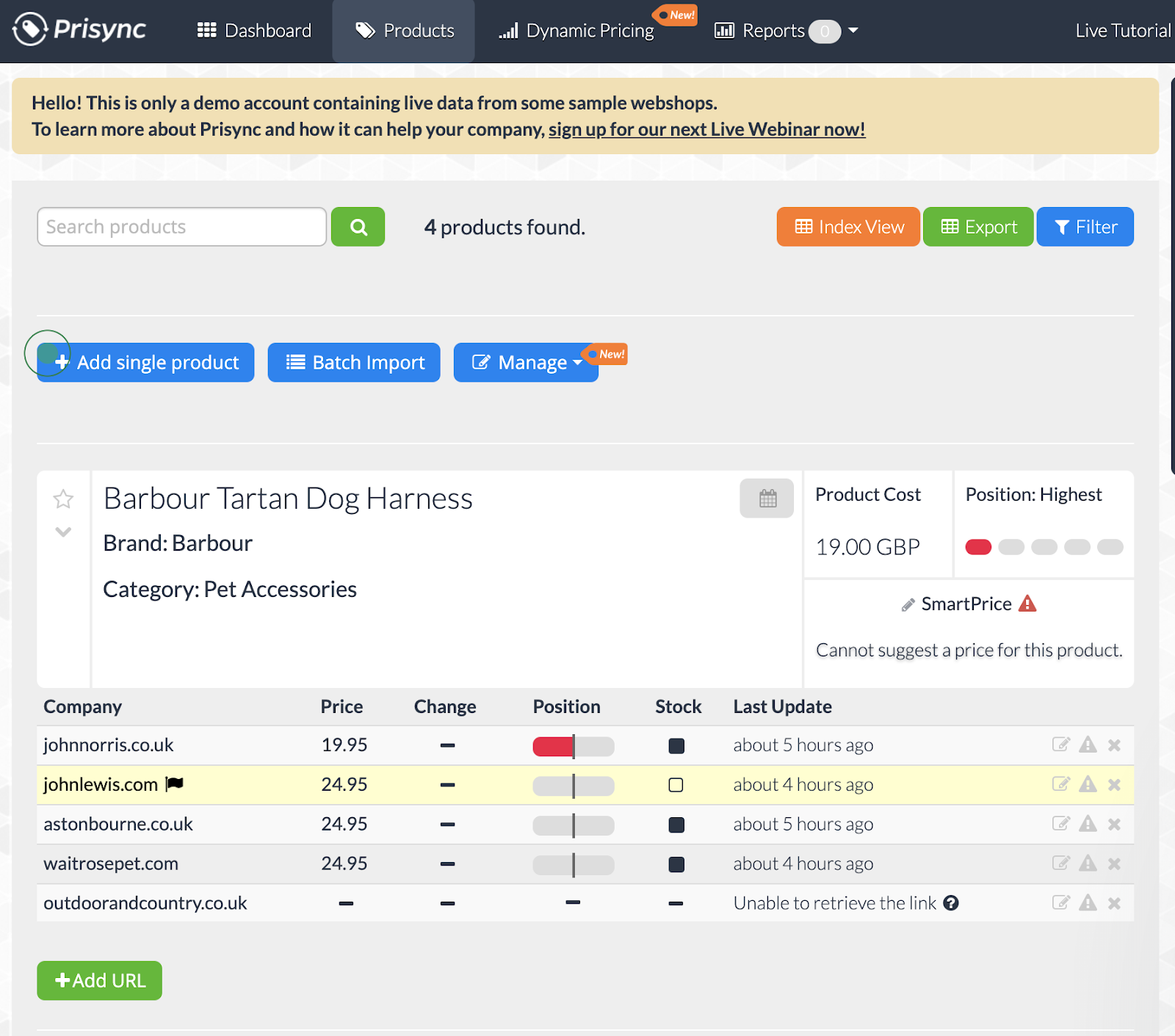Click help icon next to Unable to retrieve link
This screenshot has width=1175, height=1036.
951,903
